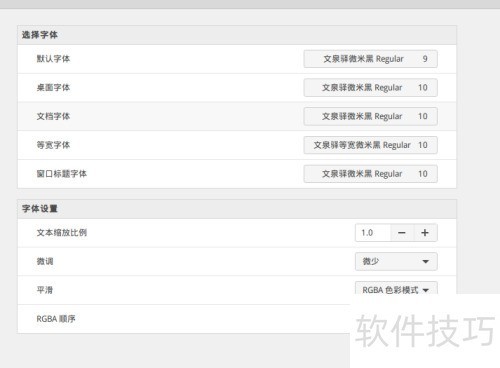Click the 文本缩放比例 value field 1.0

pos(373,233)
